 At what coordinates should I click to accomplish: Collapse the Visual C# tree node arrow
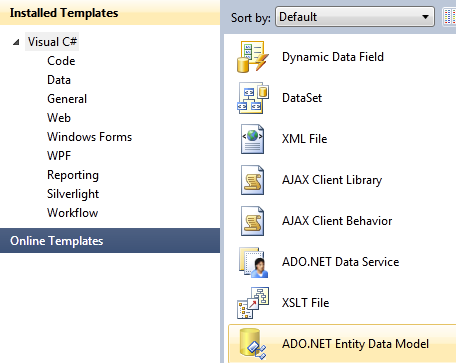pos(16,42)
